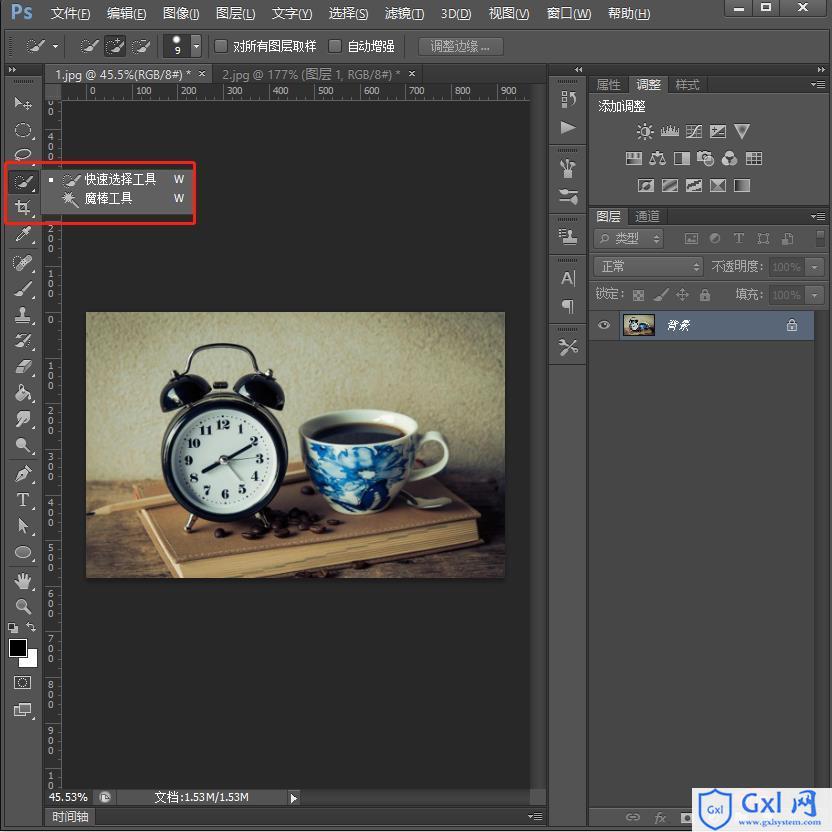Choose Add to Selection mode
Viewport: 832px width, 832px height.
tap(115, 47)
